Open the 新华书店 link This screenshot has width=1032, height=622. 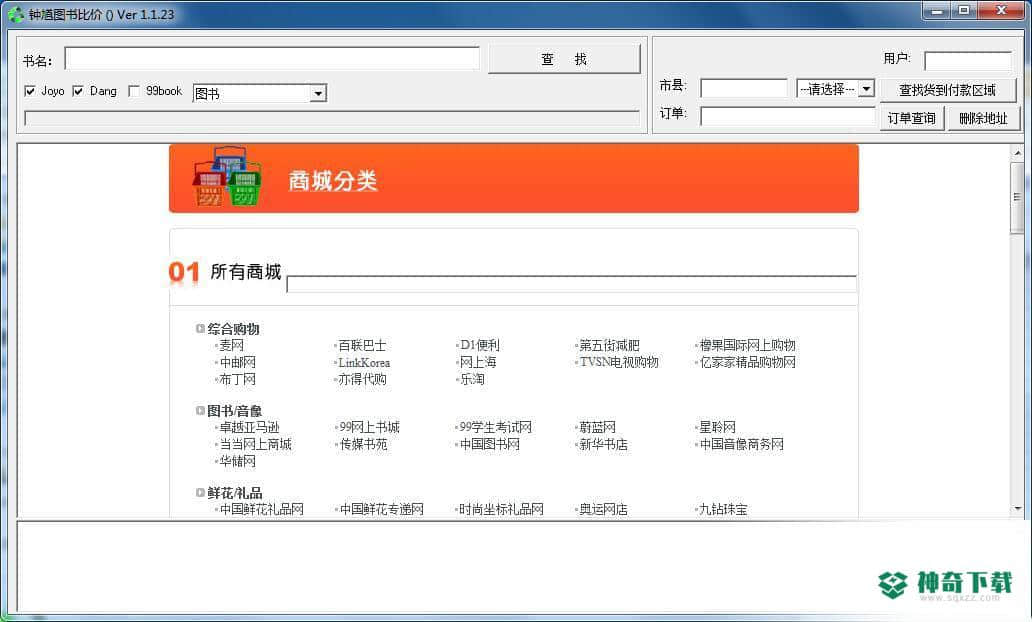604,444
